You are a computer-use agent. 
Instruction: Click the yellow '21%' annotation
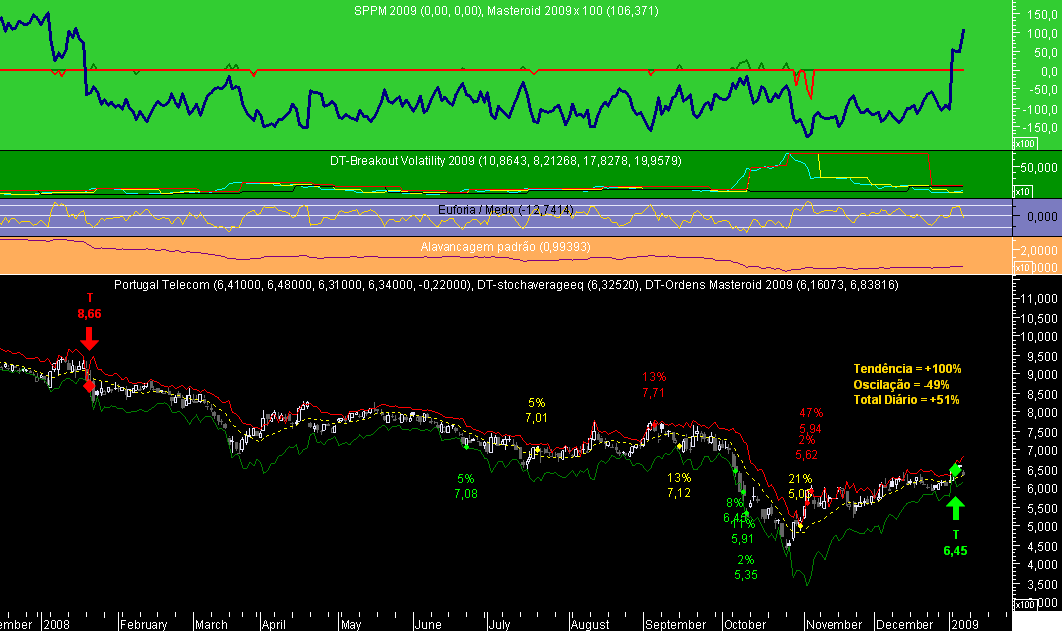tap(800, 479)
